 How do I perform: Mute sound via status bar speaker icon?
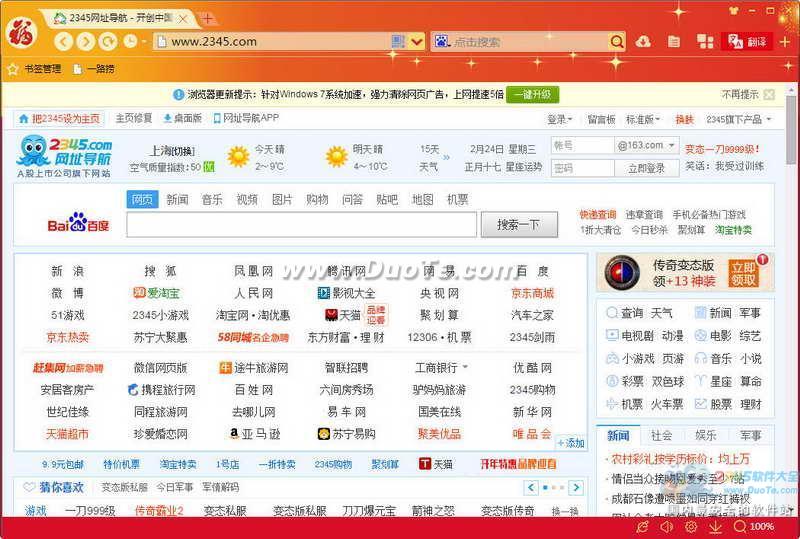point(667,526)
